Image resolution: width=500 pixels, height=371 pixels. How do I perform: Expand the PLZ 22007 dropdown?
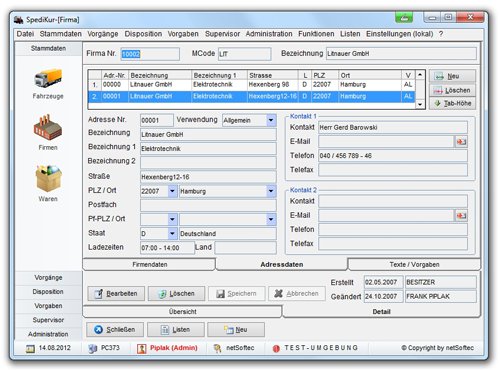pyautogui.click(x=172, y=191)
